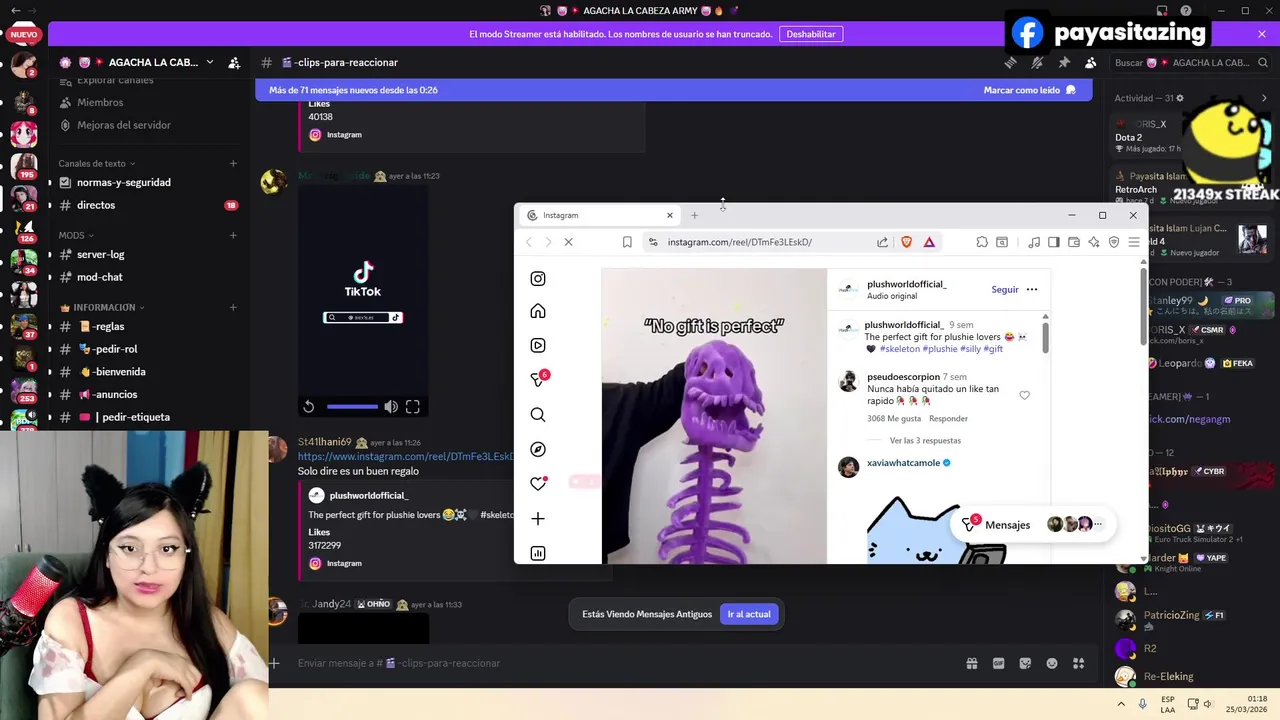This screenshot has width=1280, height=720.
Task: Like the pseudoescorpion comment heart
Action: [1024, 395]
